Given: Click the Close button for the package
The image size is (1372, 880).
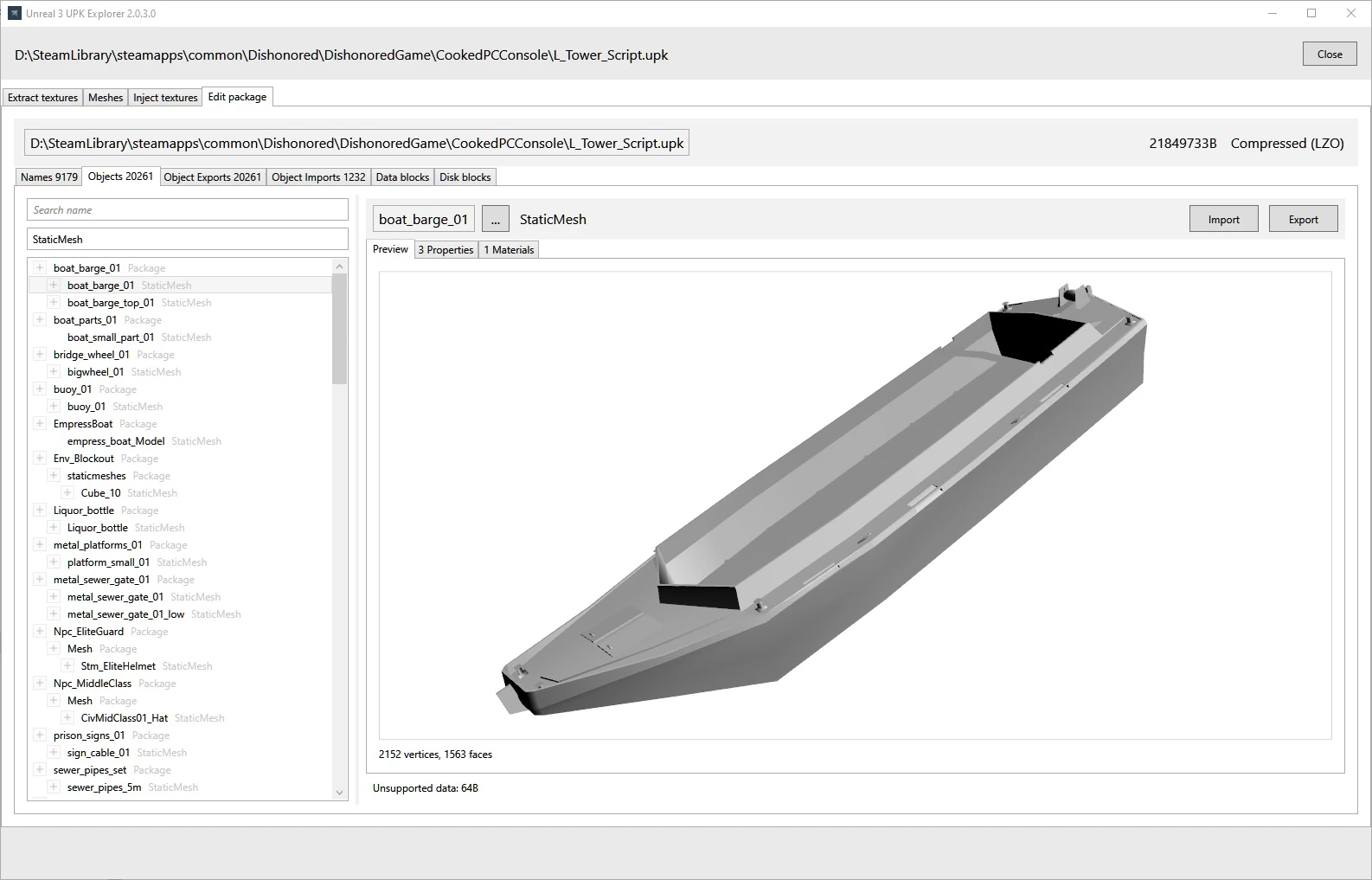Looking at the screenshot, I should pyautogui.click(x=1329, y=55).
